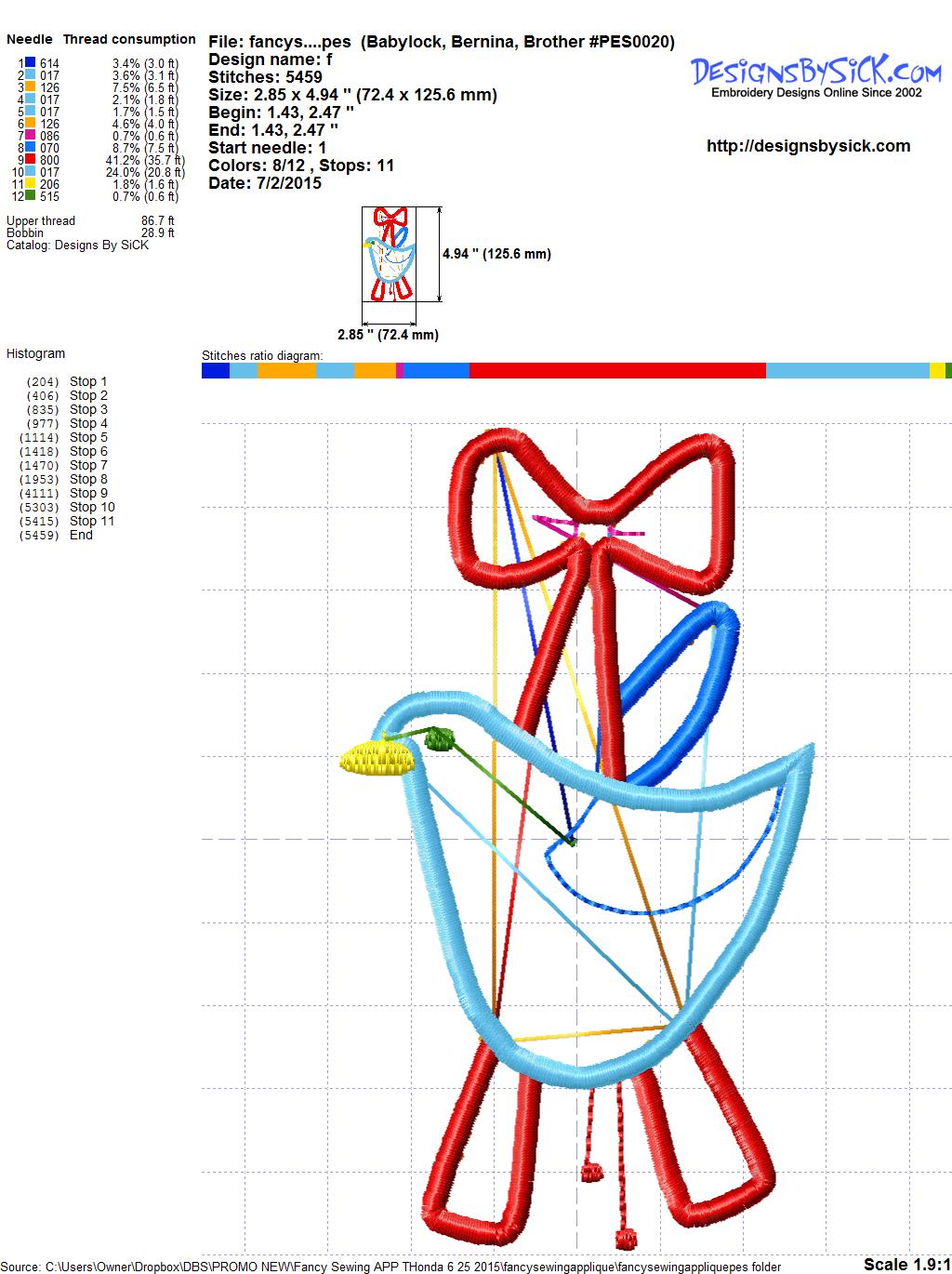Open the http://designsbysick.com link

808,146
